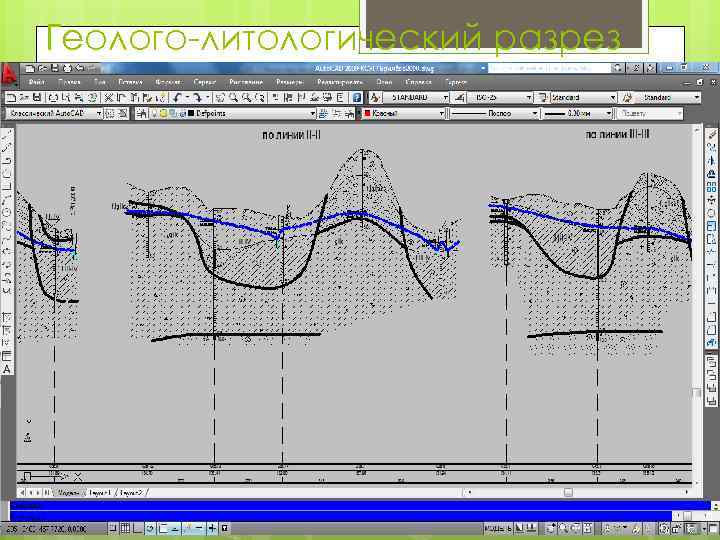Viewport: 720px width, 540px height.
Task: Open the red AutoCAD application menu button
Action: click(9, 74)
